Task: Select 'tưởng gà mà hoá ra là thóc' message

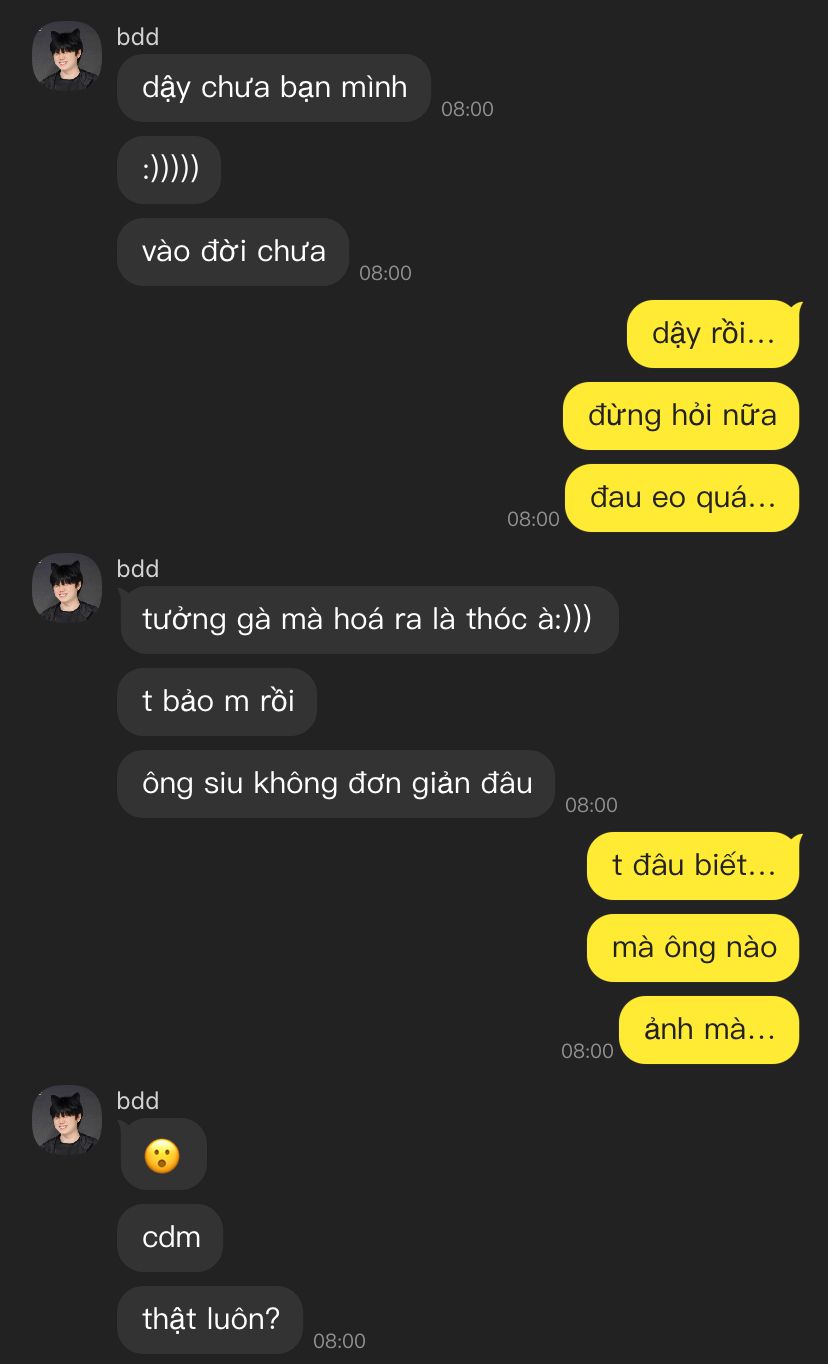Action: pos(368,620)
